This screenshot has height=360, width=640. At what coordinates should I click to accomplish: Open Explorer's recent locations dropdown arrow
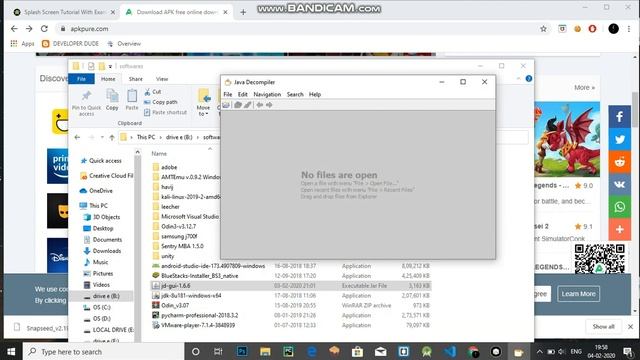(102, 138)
